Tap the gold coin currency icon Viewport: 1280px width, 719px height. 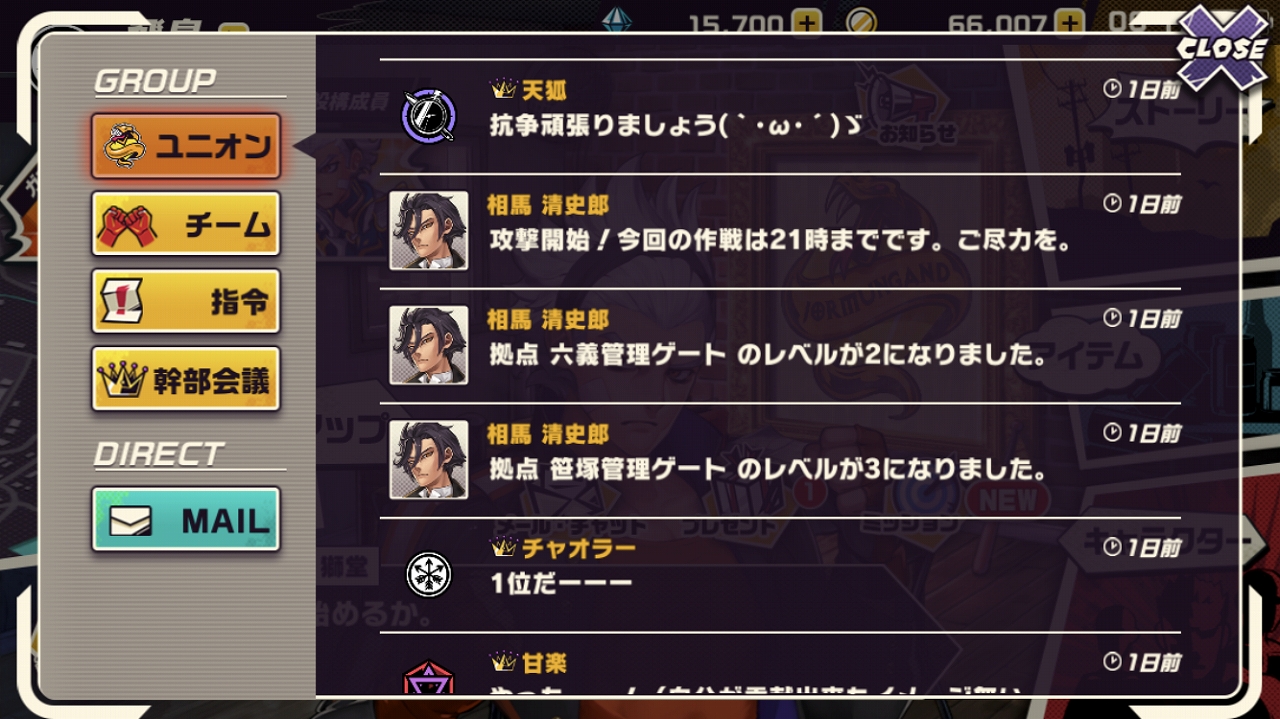pyautogui.click(x=861, y=21)
